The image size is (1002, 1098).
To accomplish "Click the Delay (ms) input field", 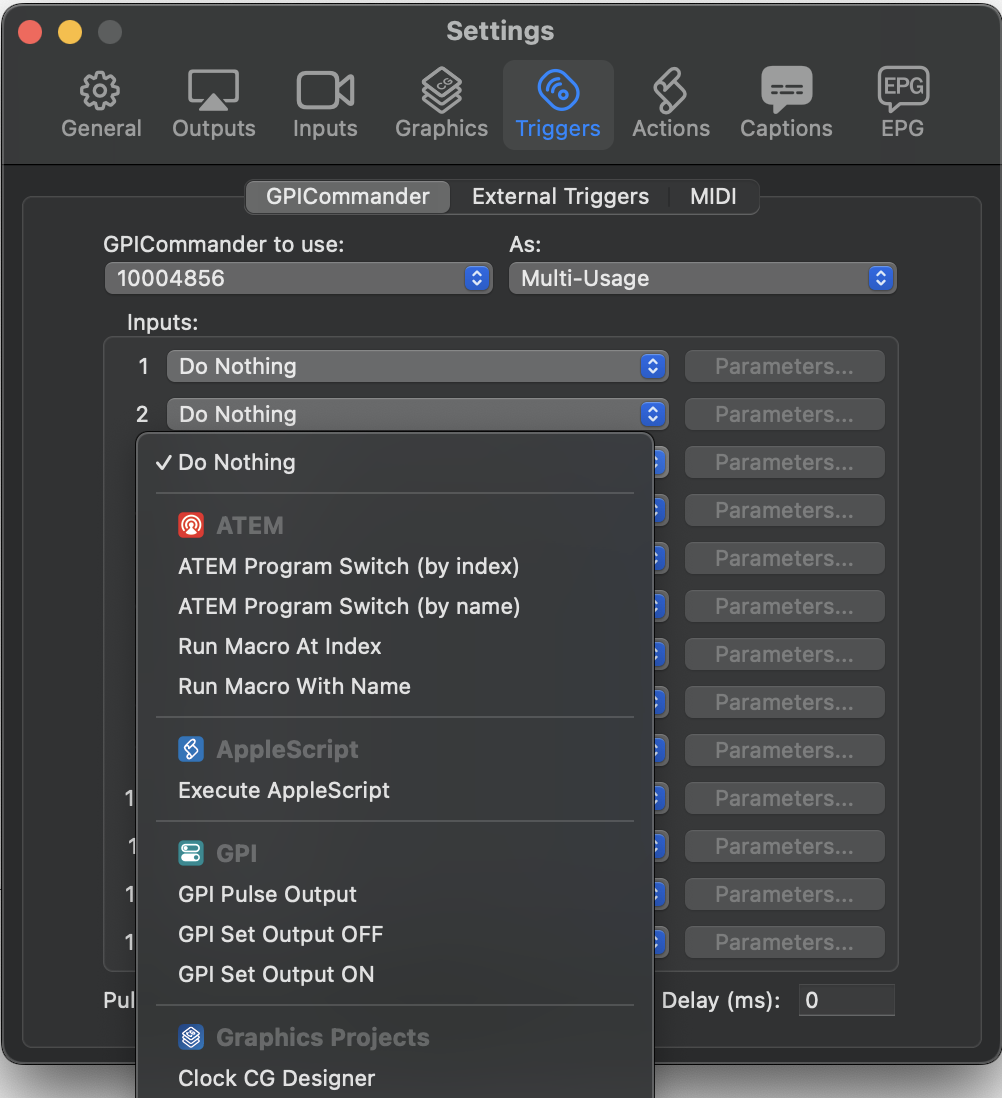I will [x=847, y=1000].
